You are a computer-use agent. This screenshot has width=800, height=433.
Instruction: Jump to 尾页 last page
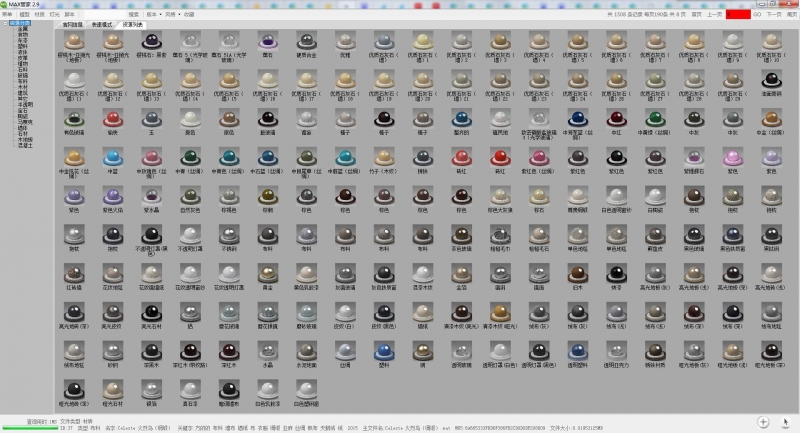(x=791, y=14)
